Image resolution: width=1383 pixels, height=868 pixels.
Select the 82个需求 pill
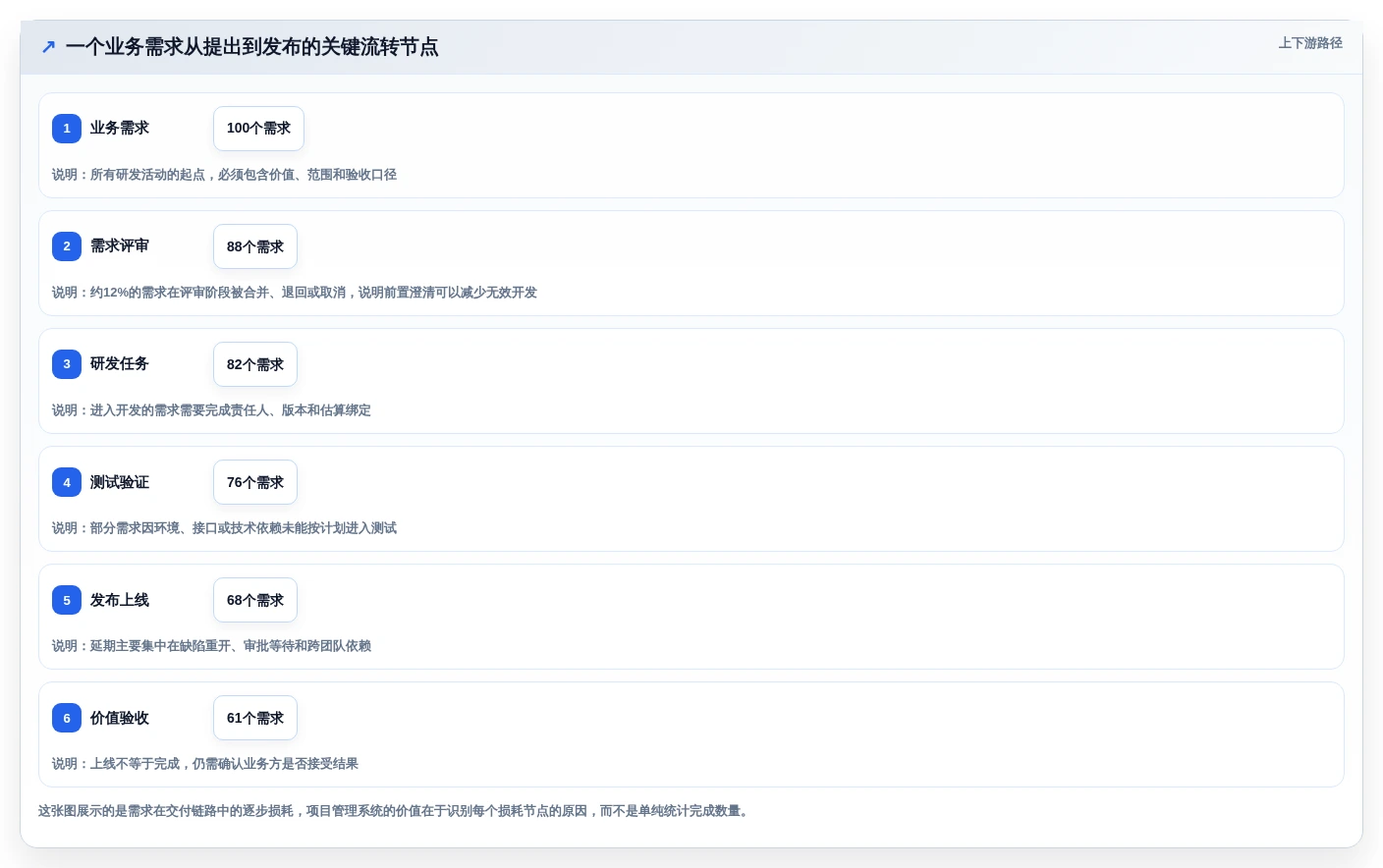(x=255, y=364)
